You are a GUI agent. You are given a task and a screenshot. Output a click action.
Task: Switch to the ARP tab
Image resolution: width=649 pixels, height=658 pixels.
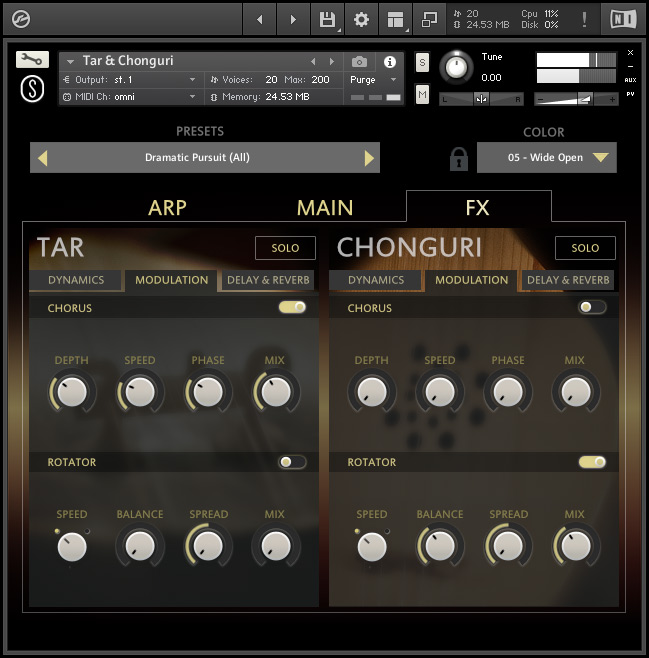167,208
